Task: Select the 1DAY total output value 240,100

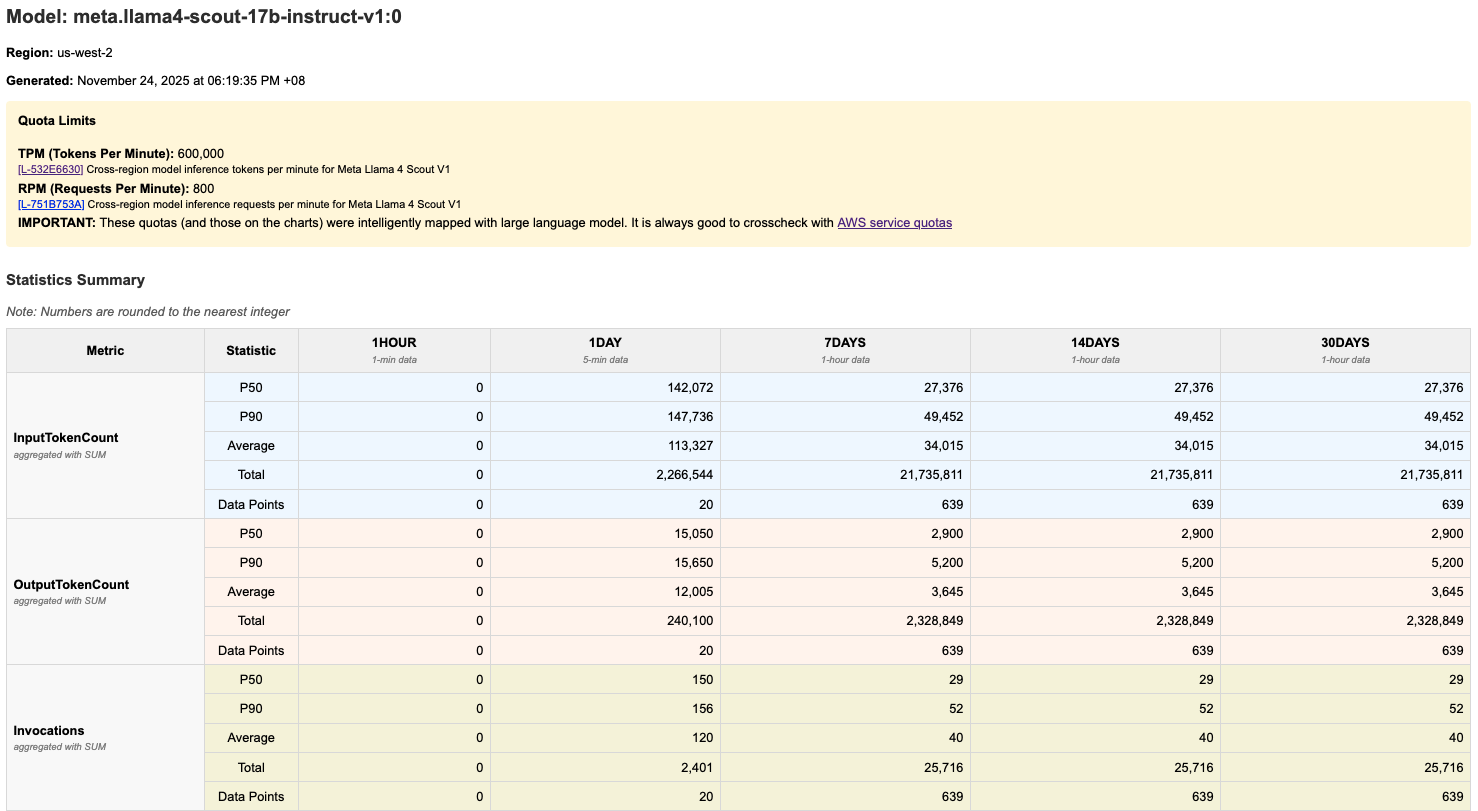Action: point(690,621)
